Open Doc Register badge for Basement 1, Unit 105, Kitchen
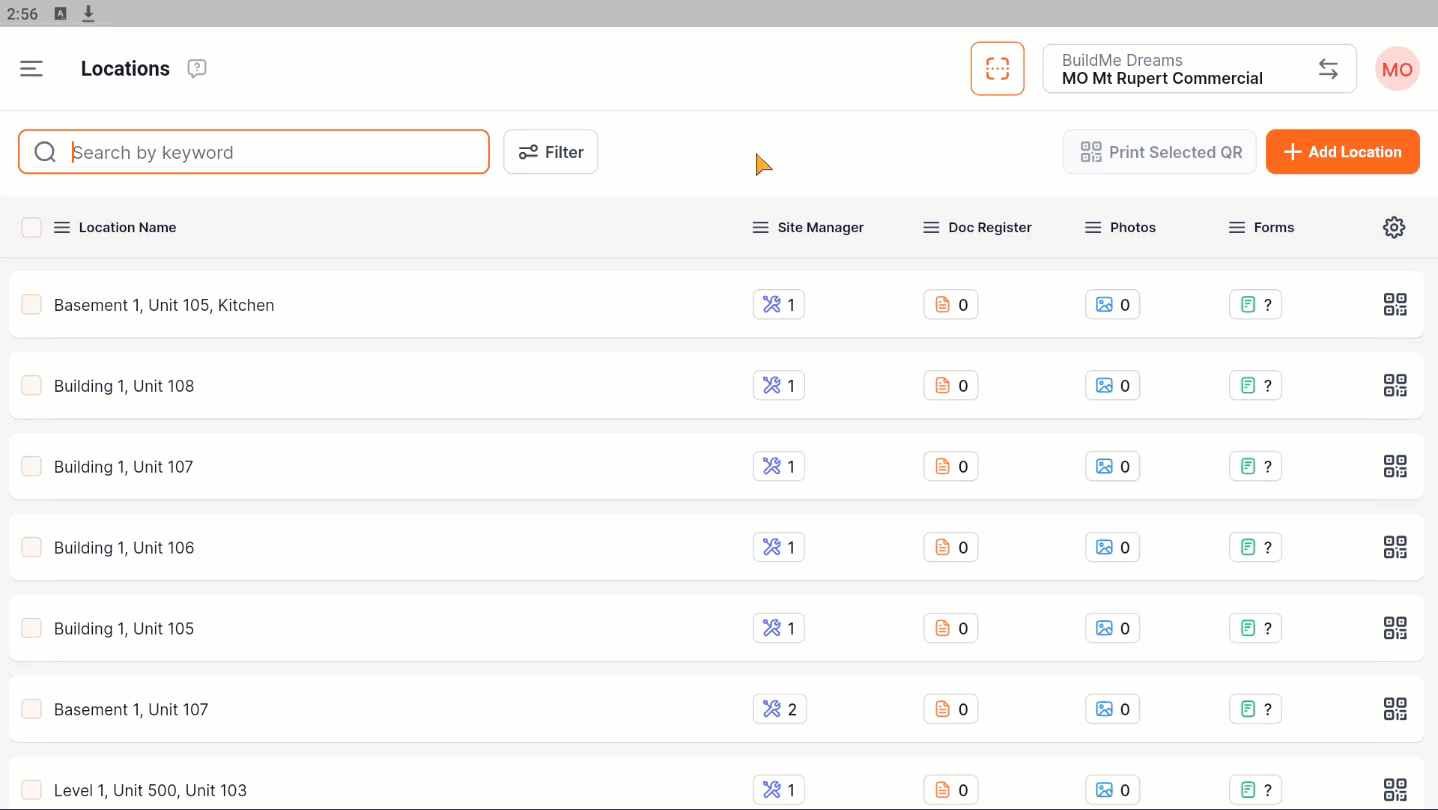The height and width of the screenshot is (810, 1438). 950,305
